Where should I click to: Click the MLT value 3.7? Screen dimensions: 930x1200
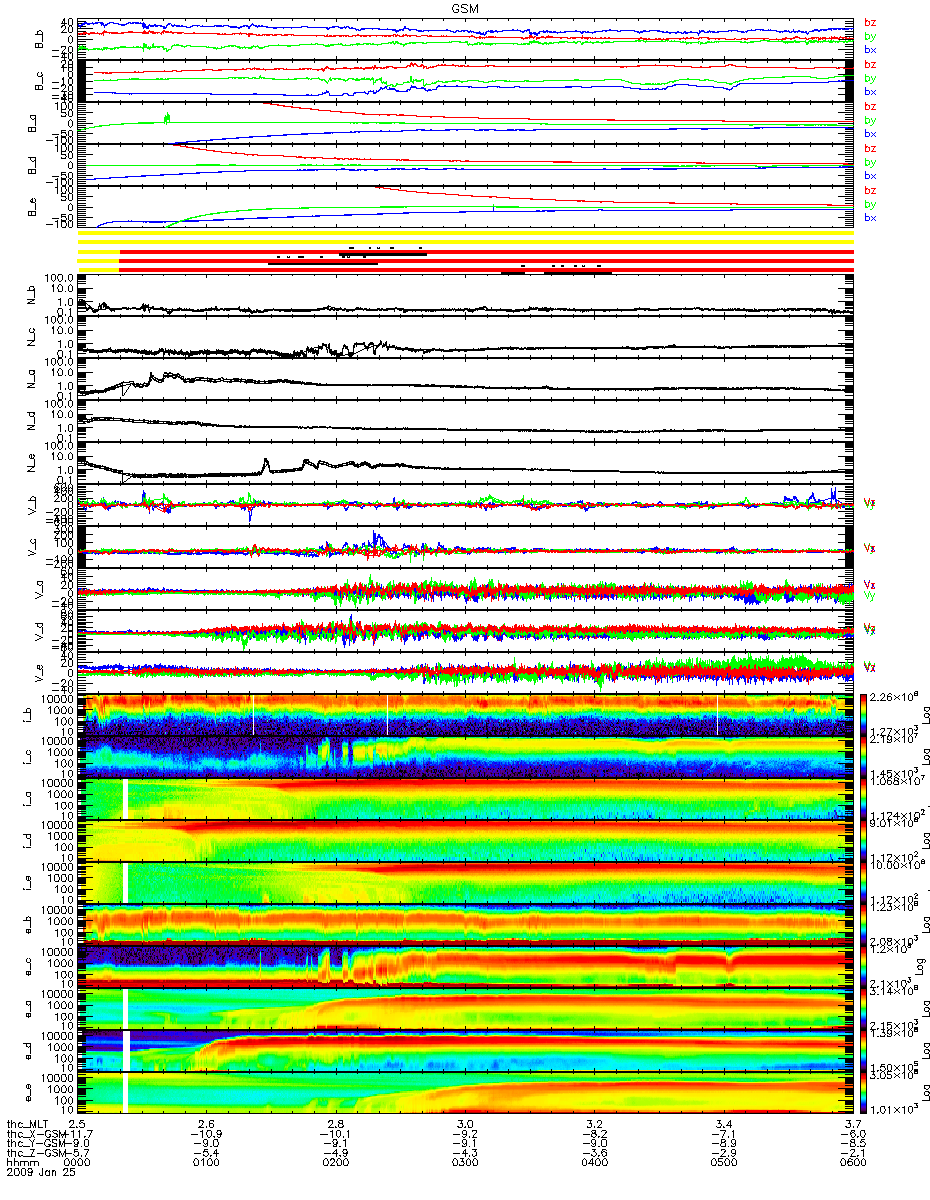click(853, 1124)
